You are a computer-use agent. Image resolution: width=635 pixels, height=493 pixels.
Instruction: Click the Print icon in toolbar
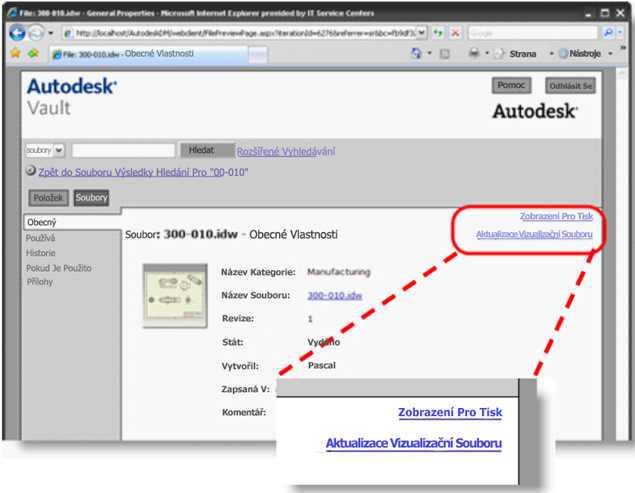tap(474, 53)
